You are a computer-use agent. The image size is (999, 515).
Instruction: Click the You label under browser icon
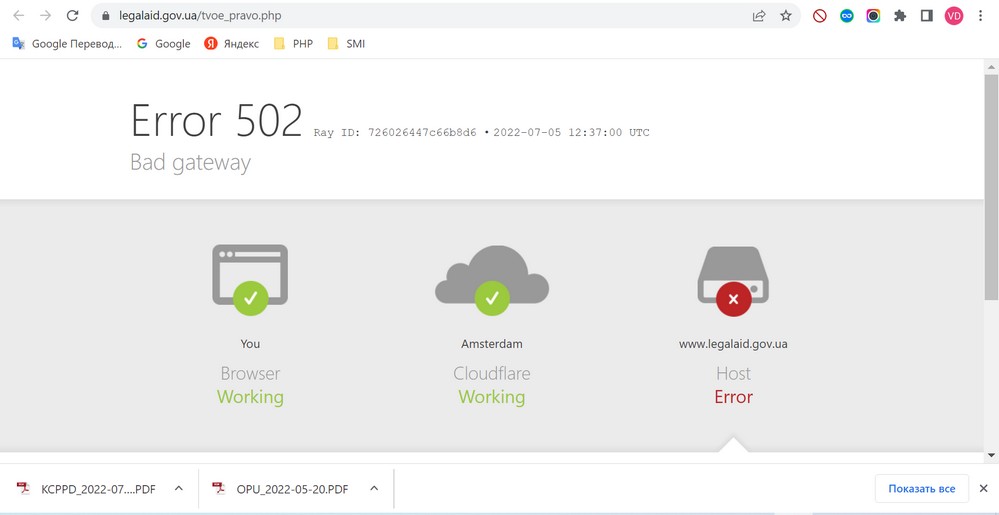coord(250,344)
